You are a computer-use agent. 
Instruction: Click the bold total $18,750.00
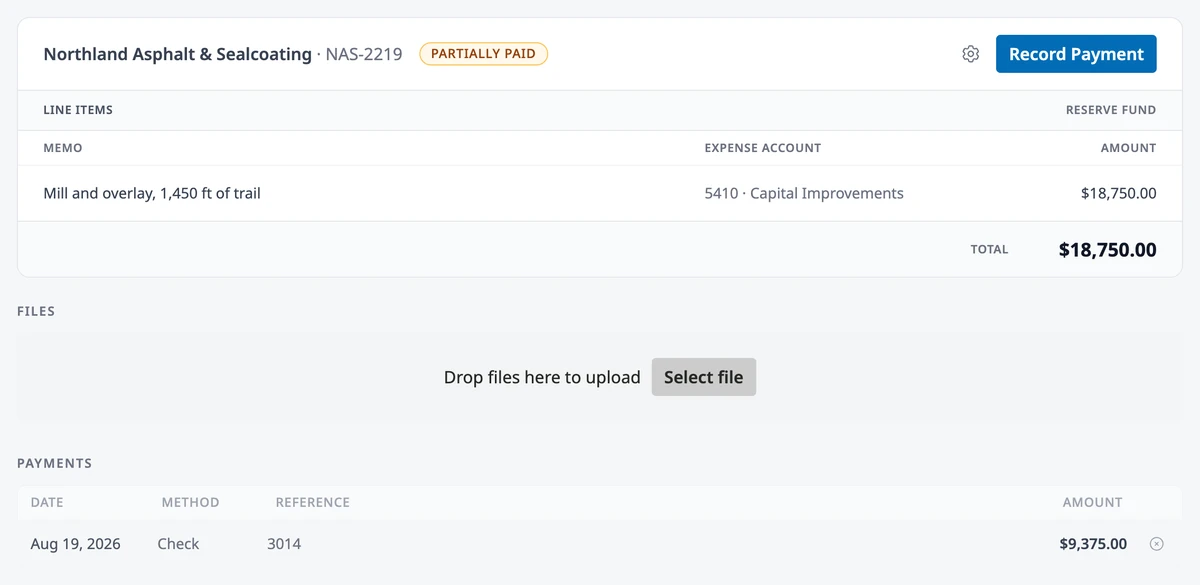click(x=1107, y=250)
